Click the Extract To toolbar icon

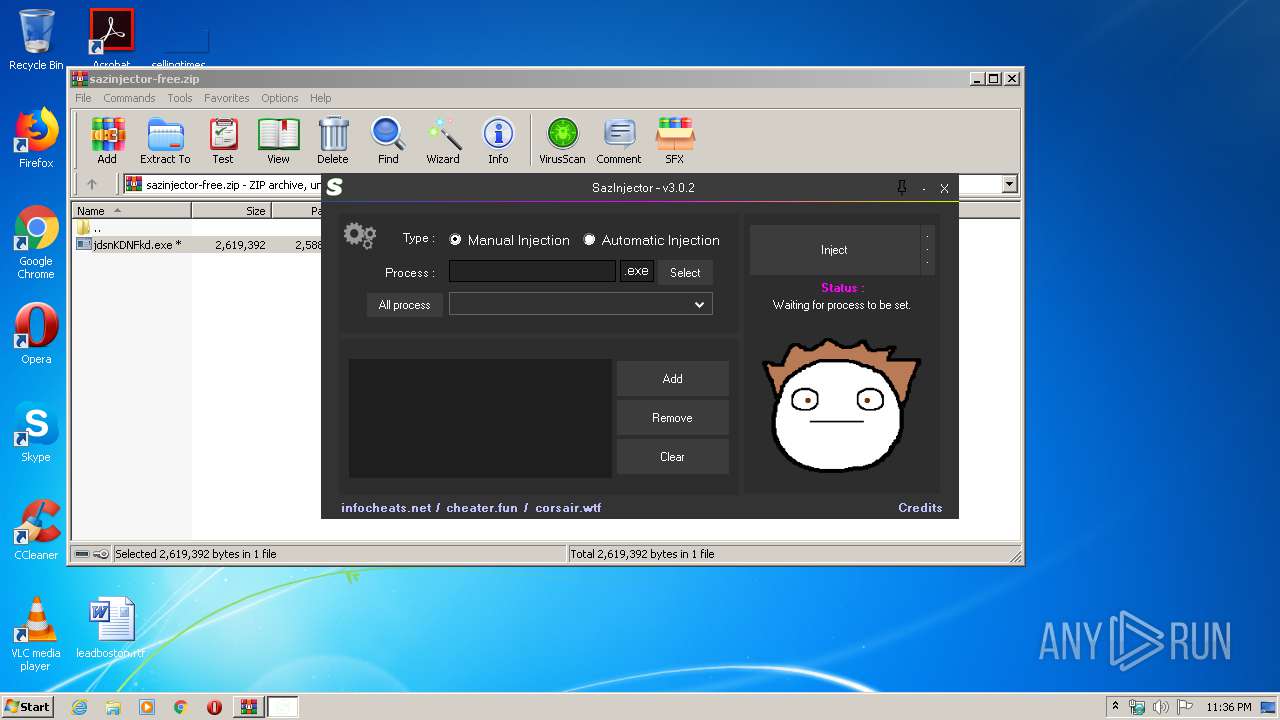tap(165, 140)
